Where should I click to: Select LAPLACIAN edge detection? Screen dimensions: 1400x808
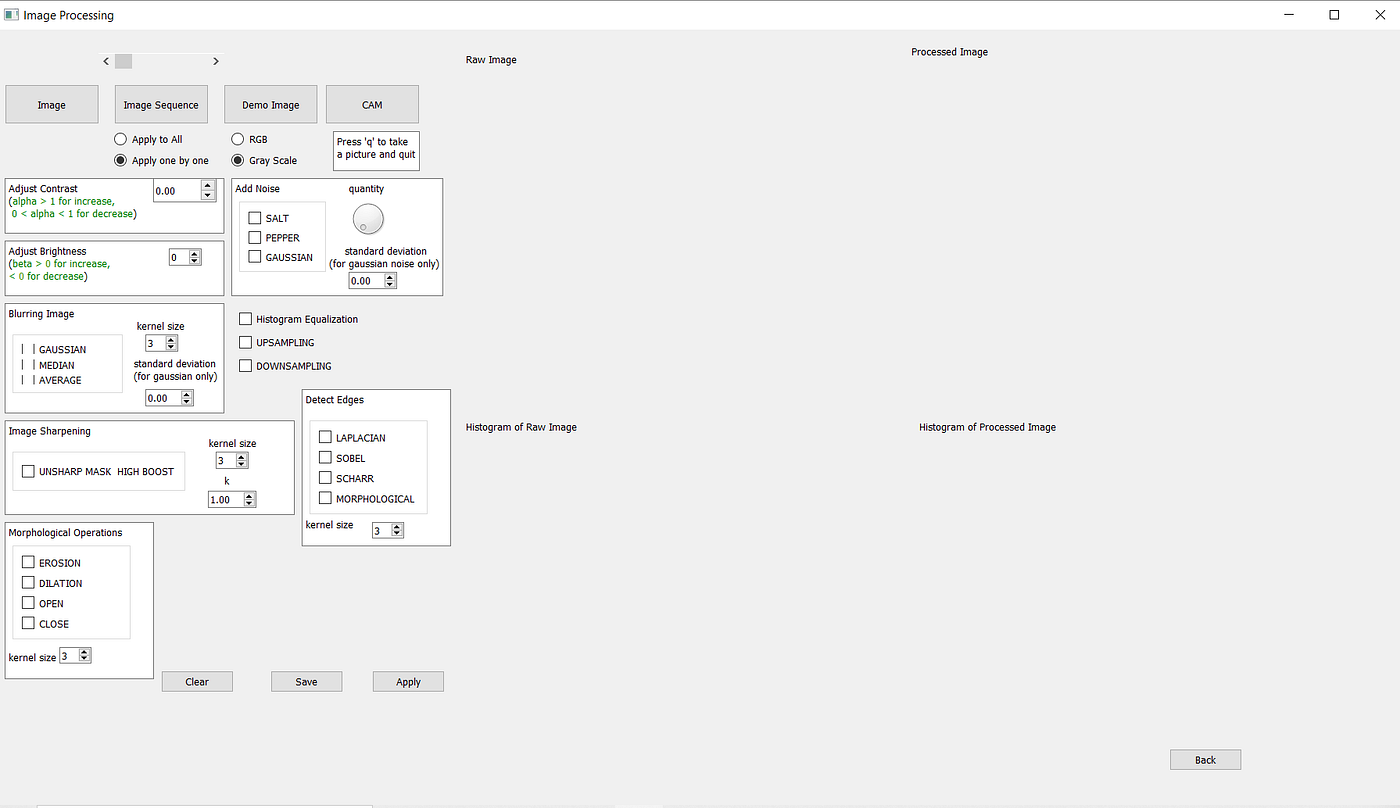(324, 437)
